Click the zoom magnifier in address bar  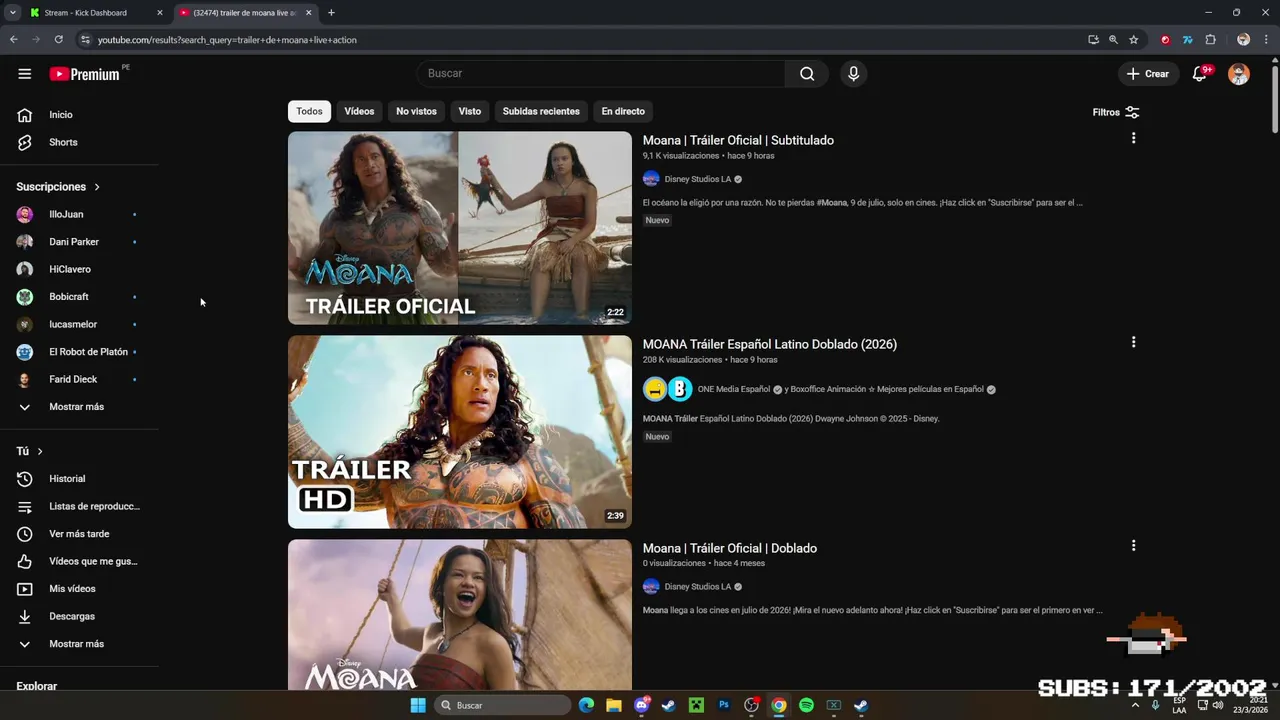pyautogui.click(x=1113, y=40)
